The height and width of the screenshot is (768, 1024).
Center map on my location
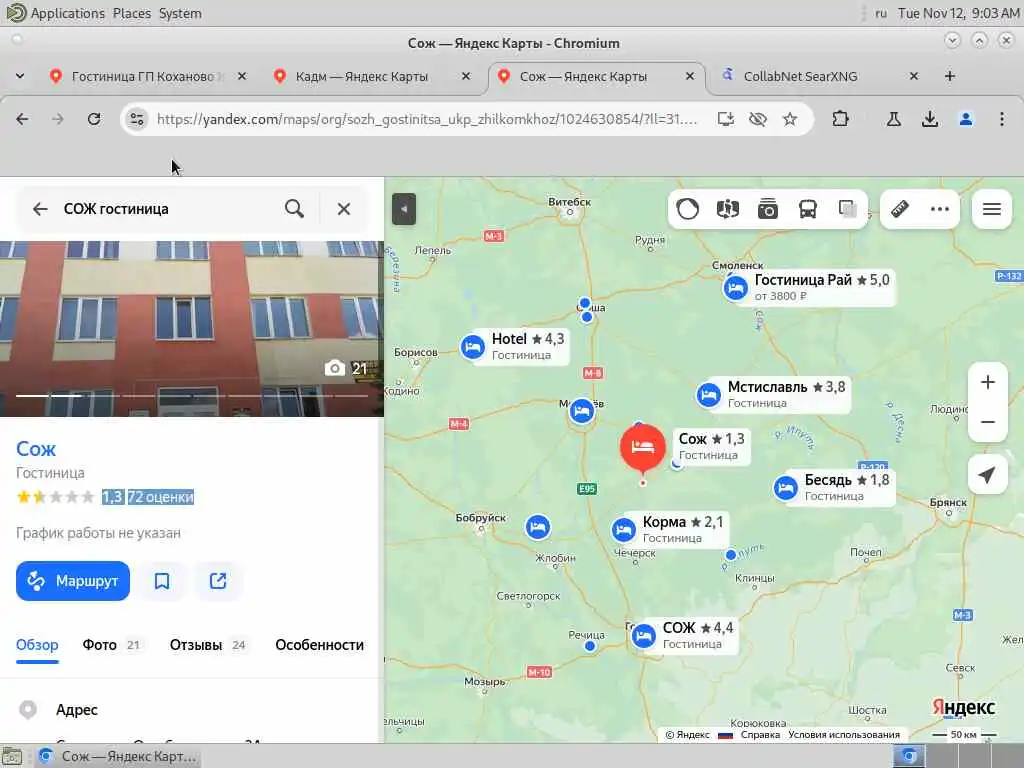click(x=987, y=475)
